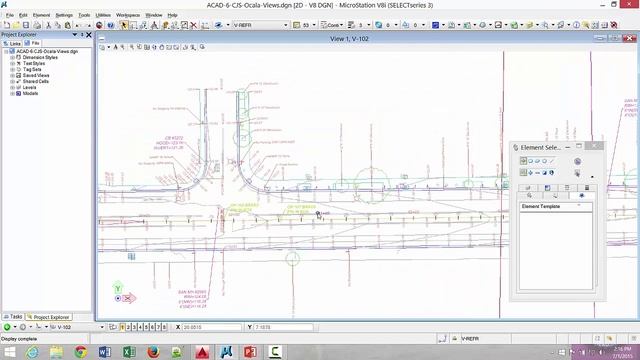
Task: Toggle view 8 button in view groups
Action: point(164,327)
